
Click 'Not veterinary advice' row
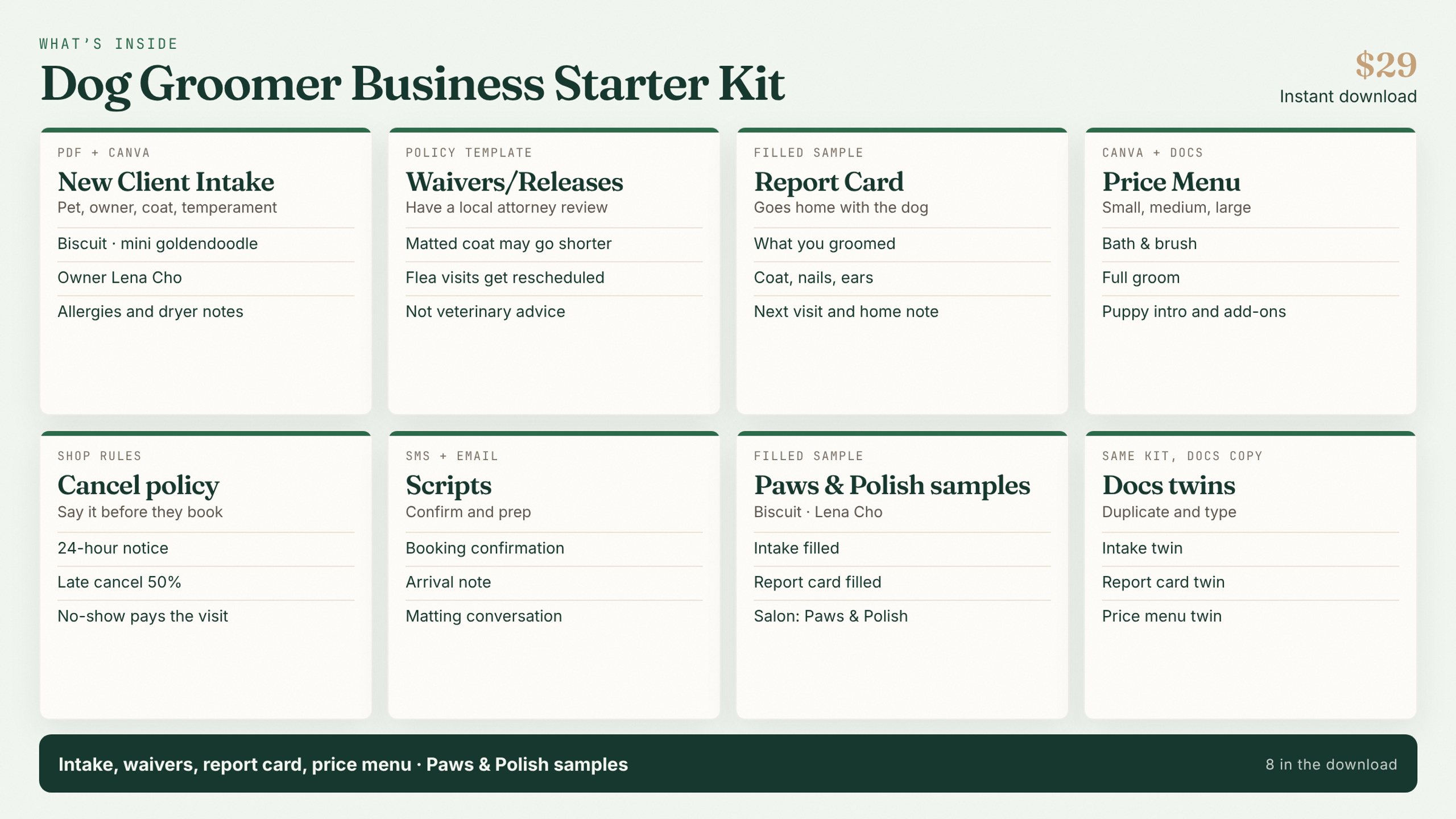coord(554,312)
